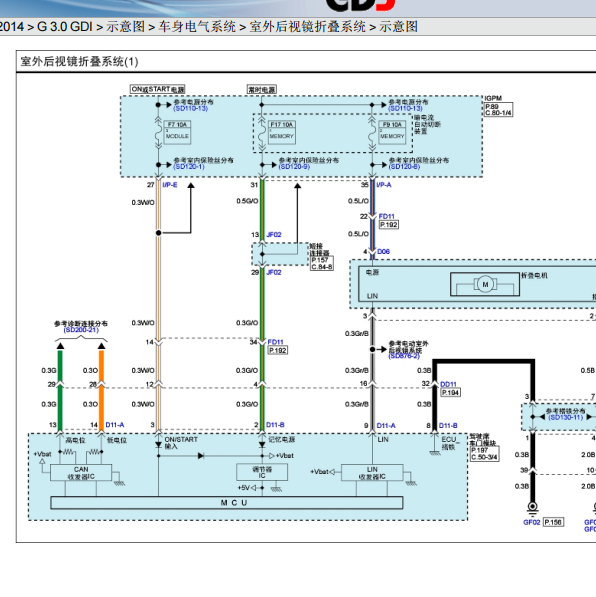Open the SD120-1 fuse distribution link
Image resolution: width=596 pixels, height=597 pixels.
pos(189,167)
